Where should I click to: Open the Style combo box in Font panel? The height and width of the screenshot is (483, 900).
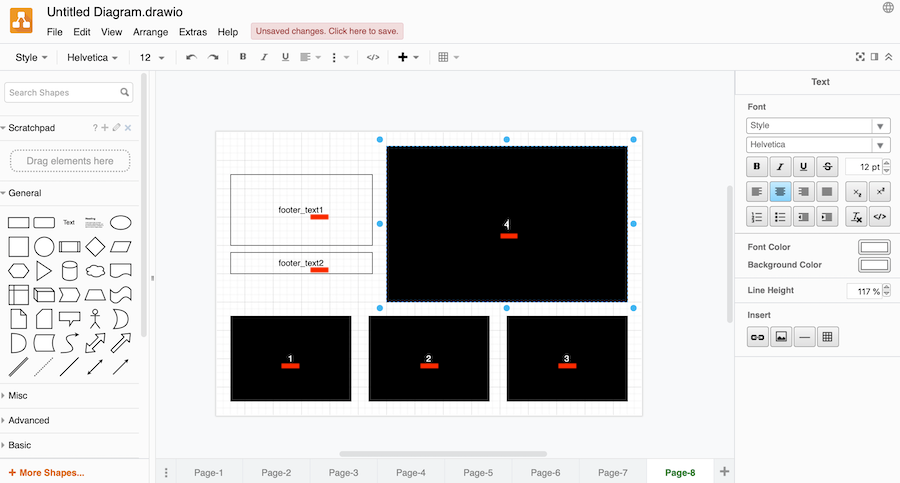(818, 125)
